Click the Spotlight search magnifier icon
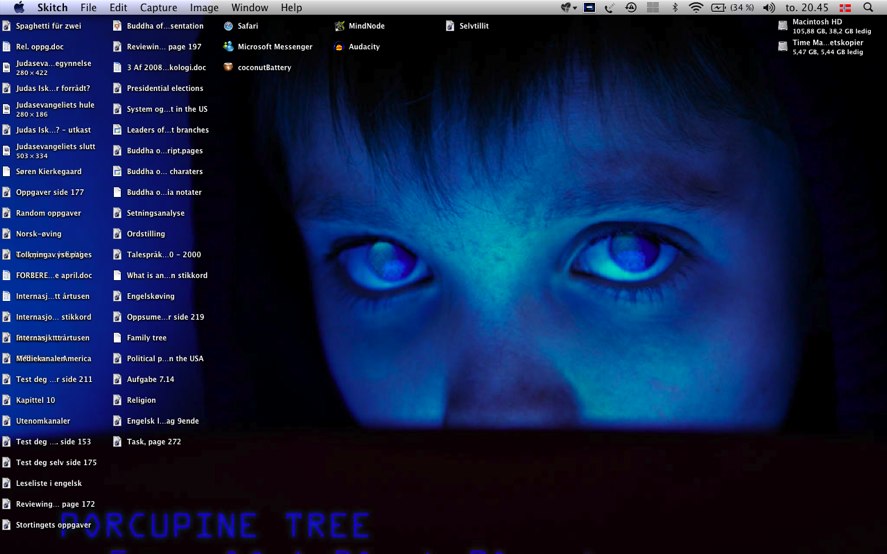 tap(868, 8)
